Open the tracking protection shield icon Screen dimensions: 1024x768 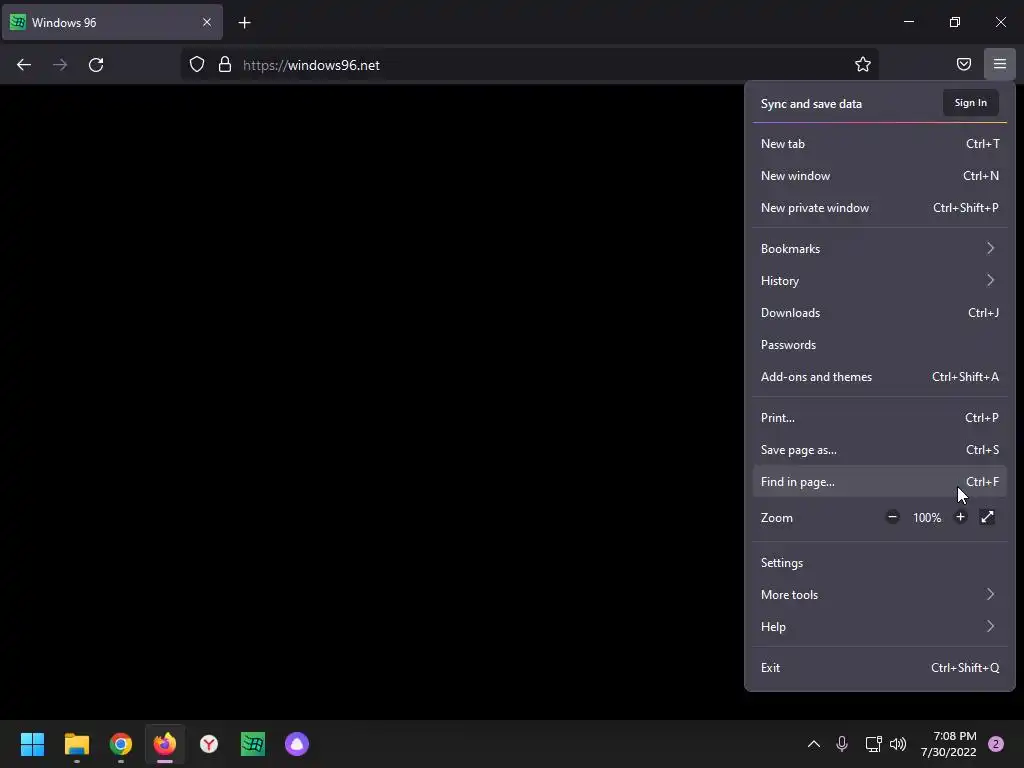[x=197, y=65]
